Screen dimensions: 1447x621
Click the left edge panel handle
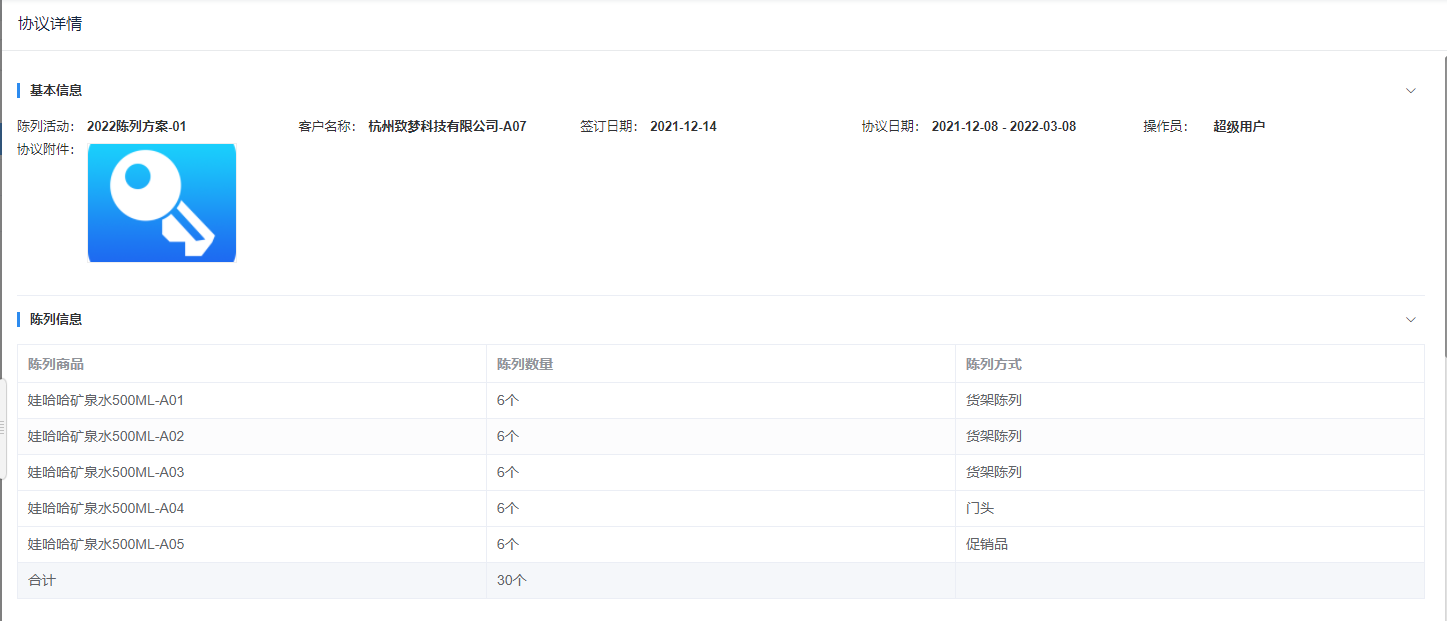point(3,427)
